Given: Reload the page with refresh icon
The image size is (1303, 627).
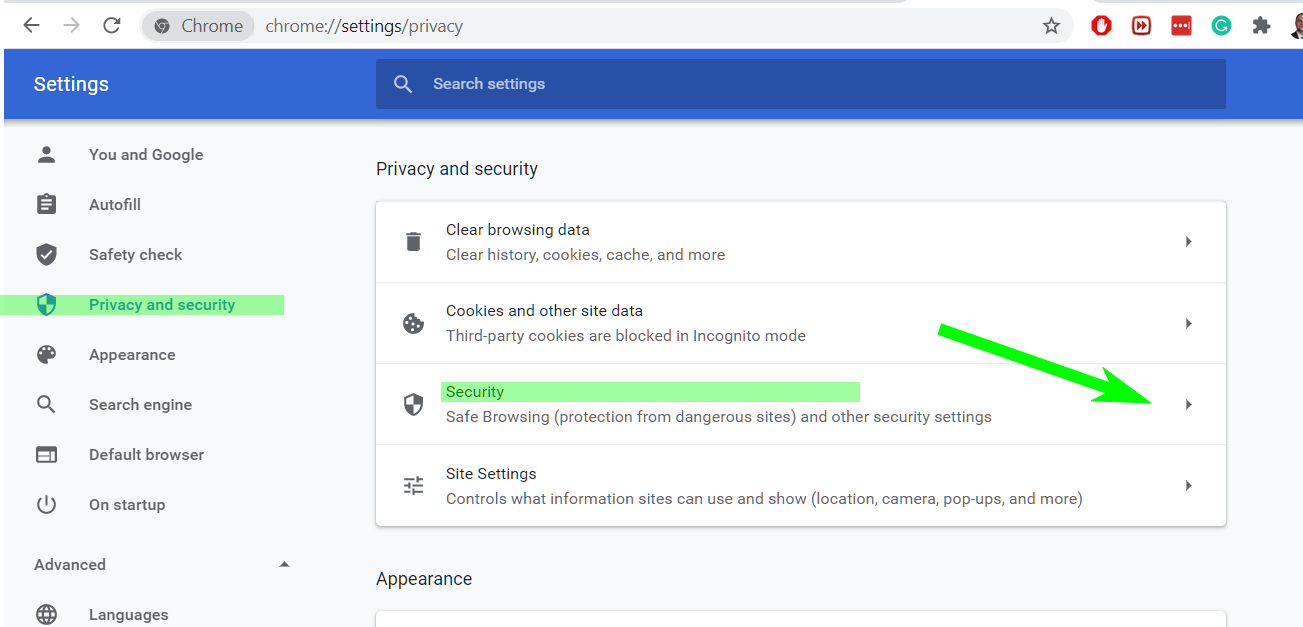Looking at the screenshot, I should click(x=112, y=26).
